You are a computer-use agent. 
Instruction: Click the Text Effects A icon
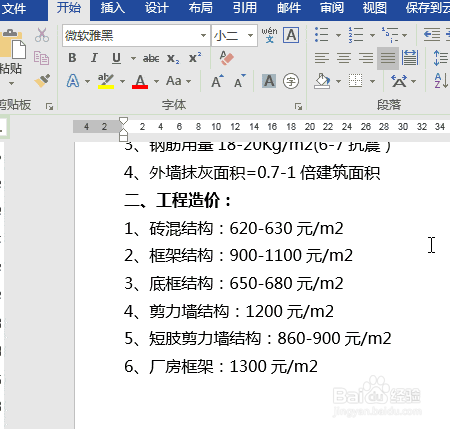(x=73, y=81)
